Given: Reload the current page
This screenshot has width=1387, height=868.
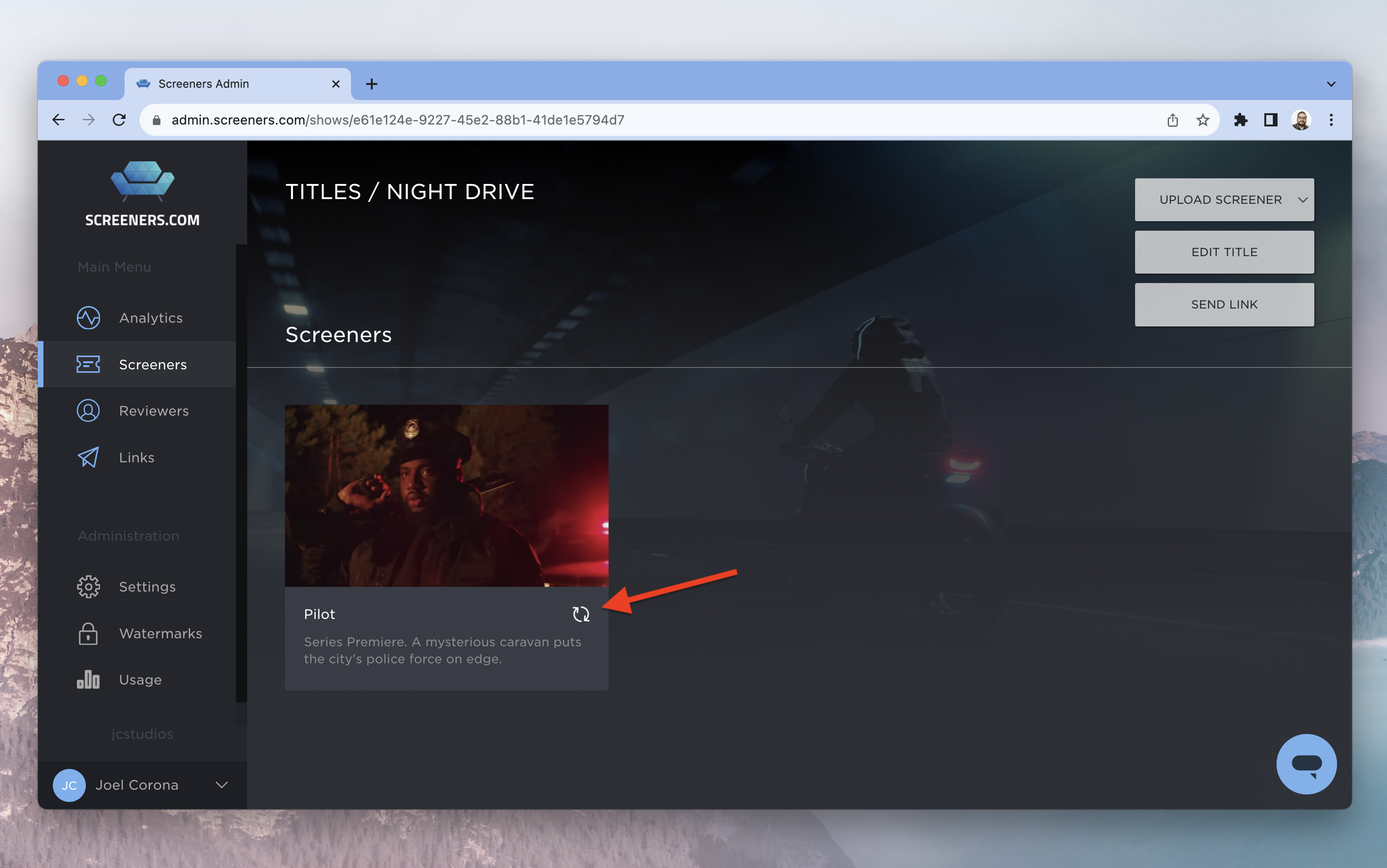Looking at the screenshot, I should pyautogui.click(x=119, y=119).
